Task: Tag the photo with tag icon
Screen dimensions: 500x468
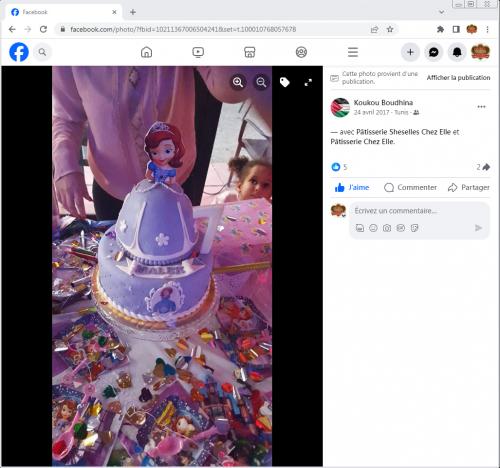Action: pos(285,82)
